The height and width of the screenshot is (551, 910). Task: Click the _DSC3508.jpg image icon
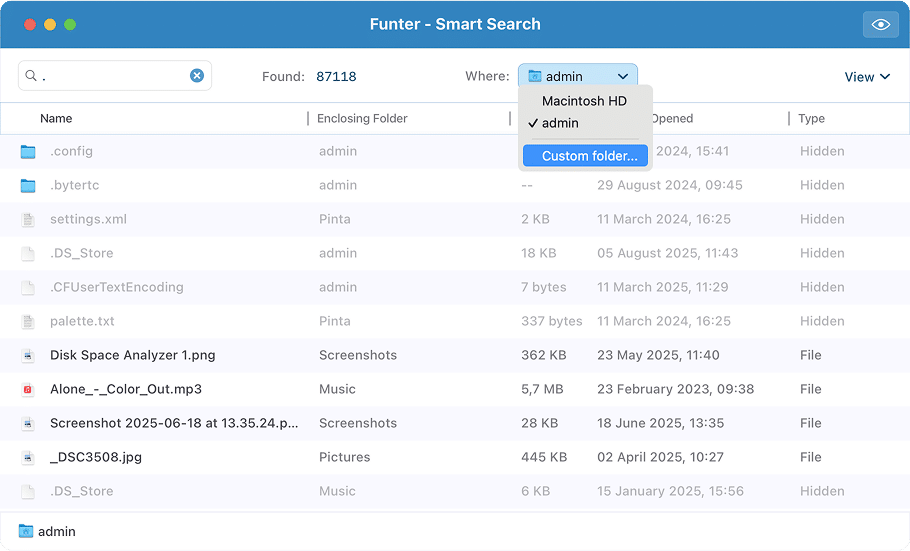coord(28,458)
